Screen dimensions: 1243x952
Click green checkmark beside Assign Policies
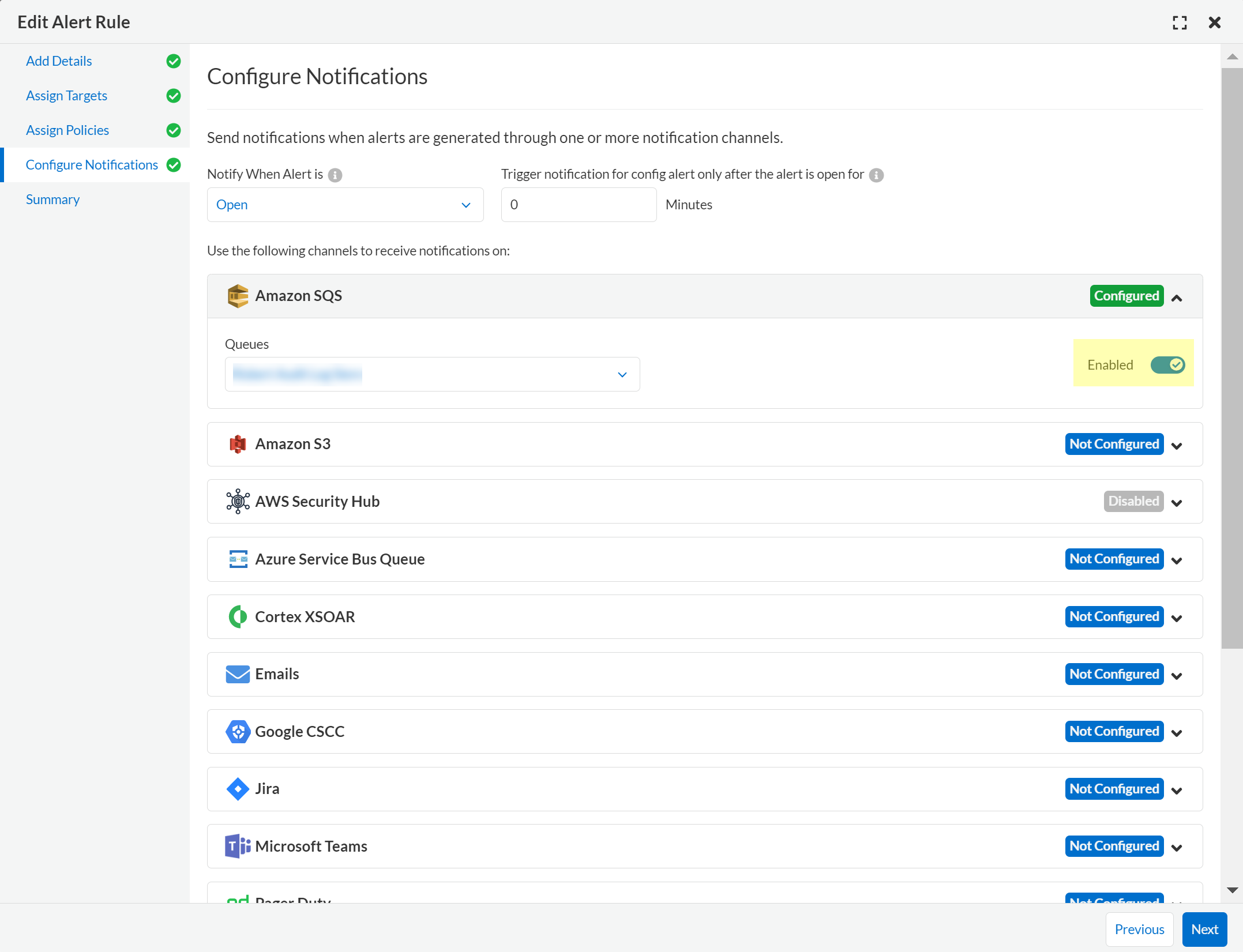click(x=174, y=130)
